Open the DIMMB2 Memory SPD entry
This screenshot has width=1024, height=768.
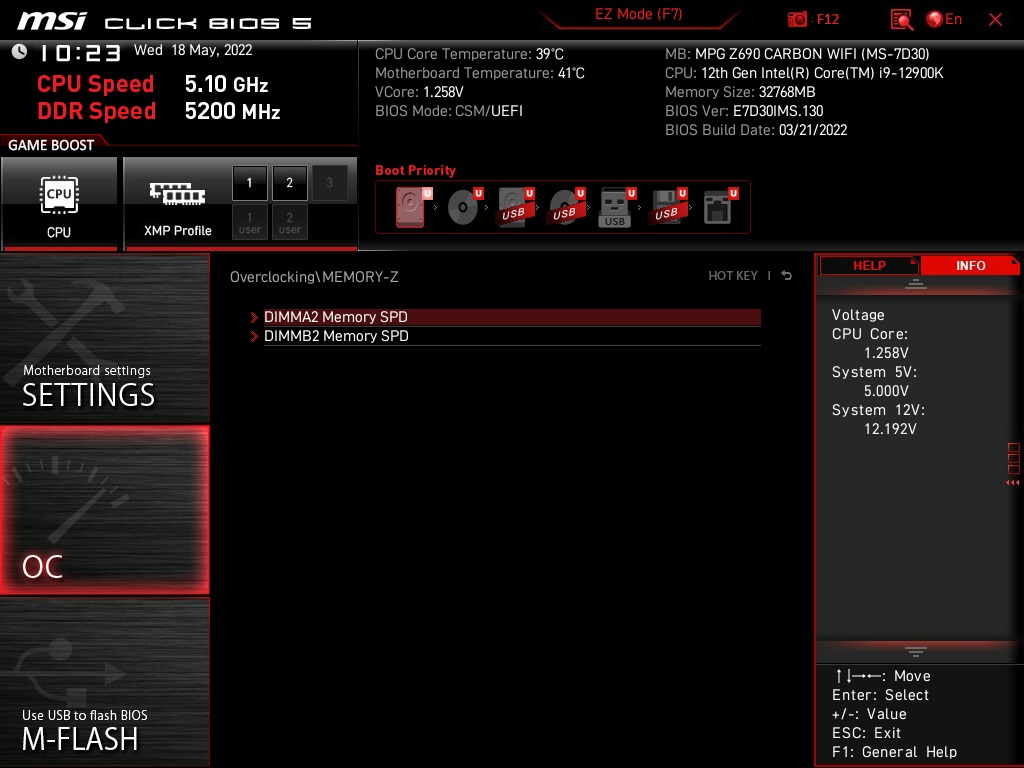pyautogui.click(x=512, y=336)
